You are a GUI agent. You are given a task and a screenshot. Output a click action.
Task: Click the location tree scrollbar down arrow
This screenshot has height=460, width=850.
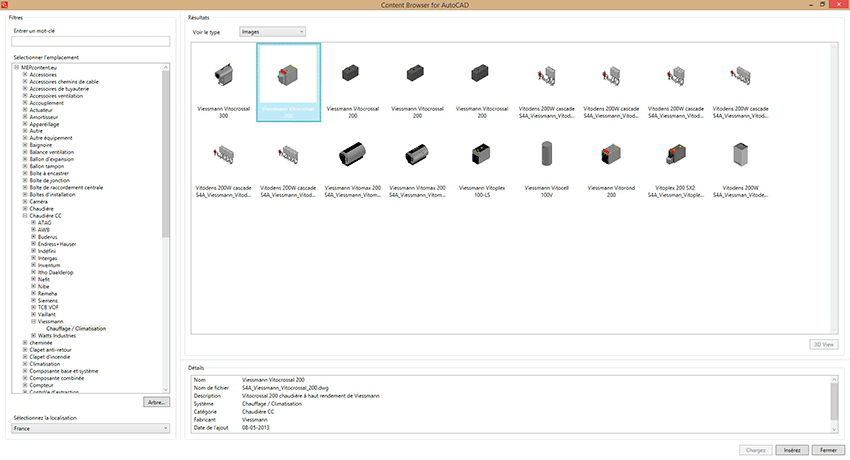coord(166,390)
